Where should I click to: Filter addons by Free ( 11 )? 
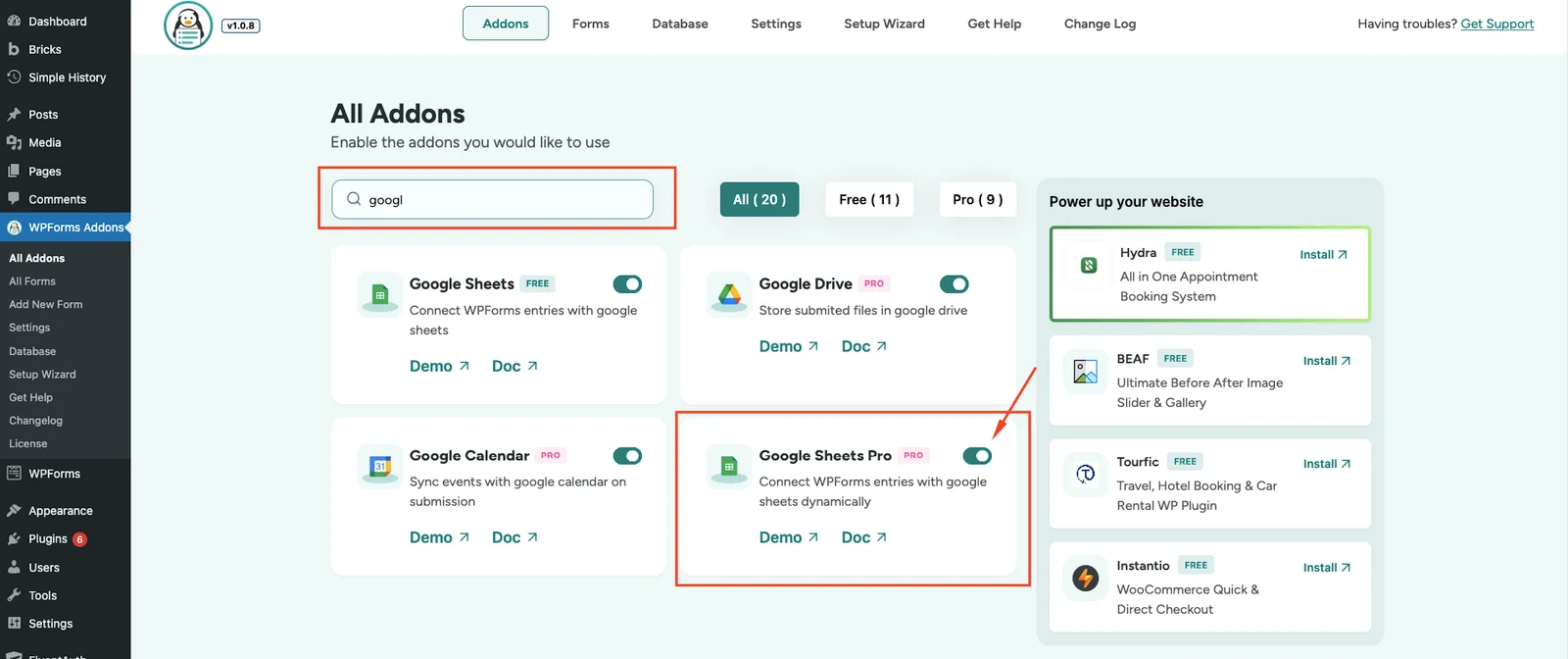tap(869, 199)
